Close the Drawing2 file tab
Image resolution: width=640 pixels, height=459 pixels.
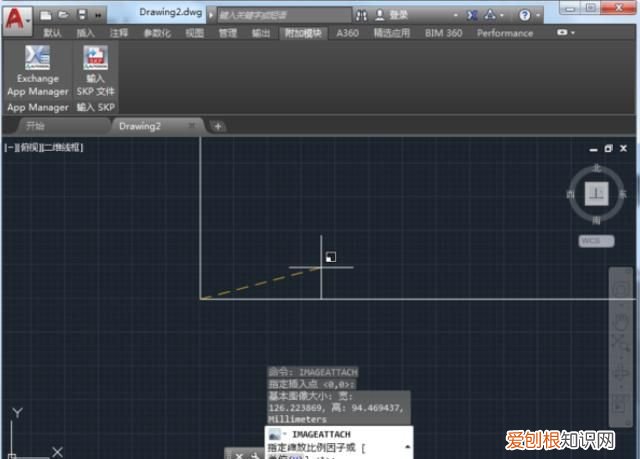(x=191, y=125)
